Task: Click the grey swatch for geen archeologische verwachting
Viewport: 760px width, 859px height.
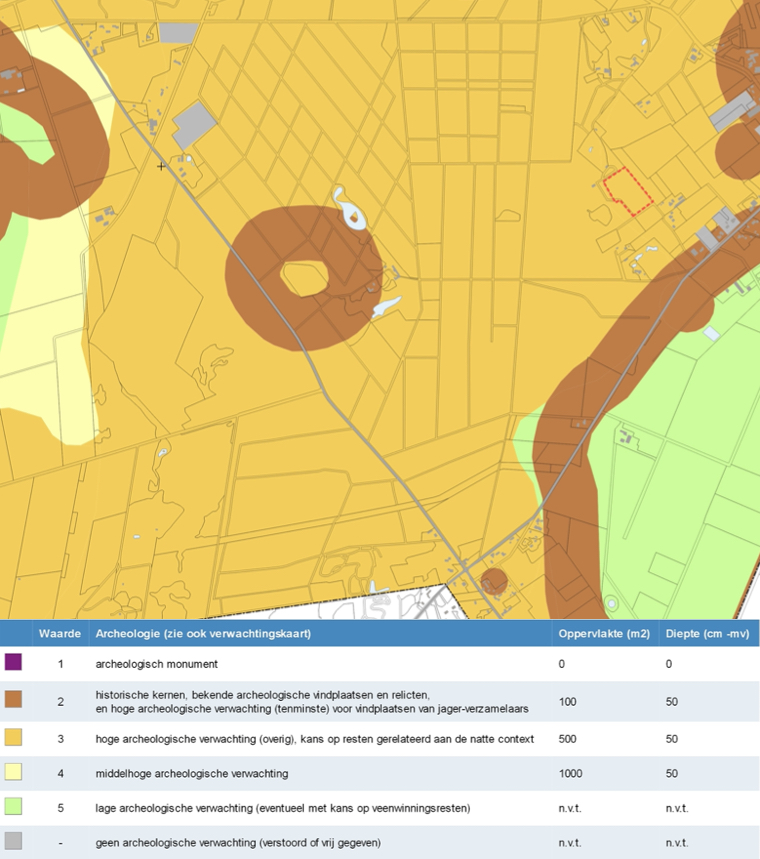Action: (13, 841)
